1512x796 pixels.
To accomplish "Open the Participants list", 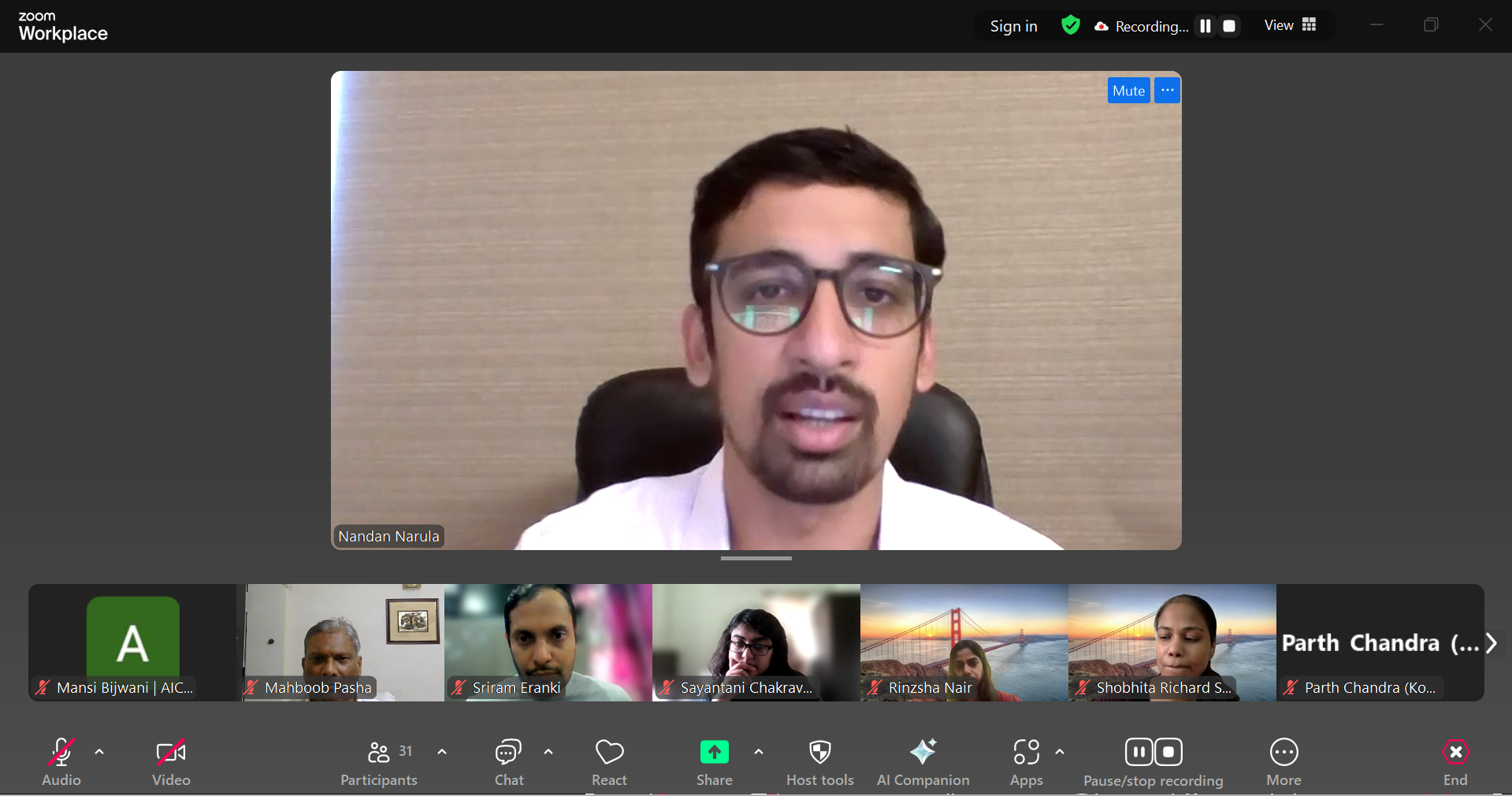I will (x=379, y=761).
